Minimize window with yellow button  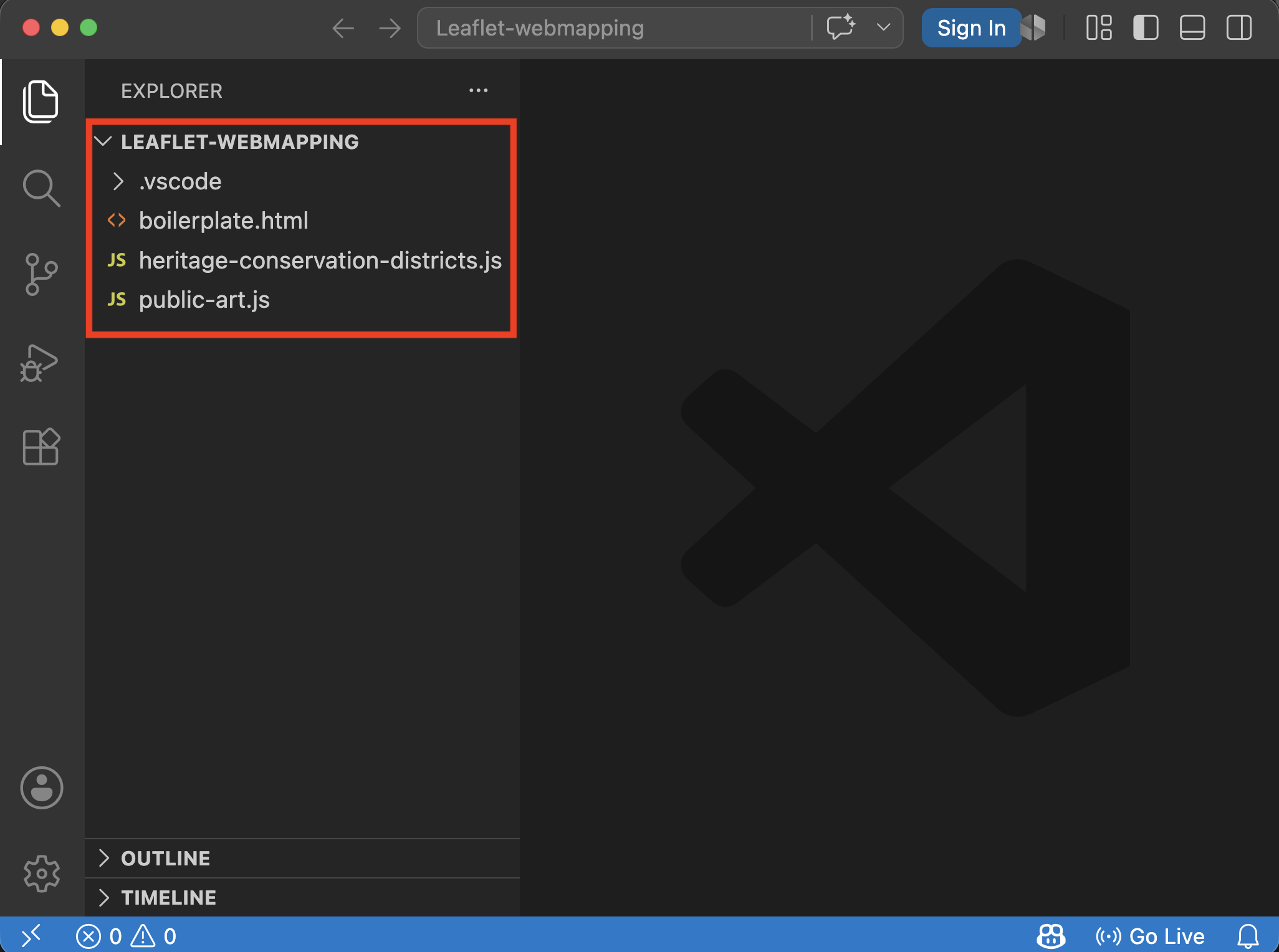pos(60,27)
